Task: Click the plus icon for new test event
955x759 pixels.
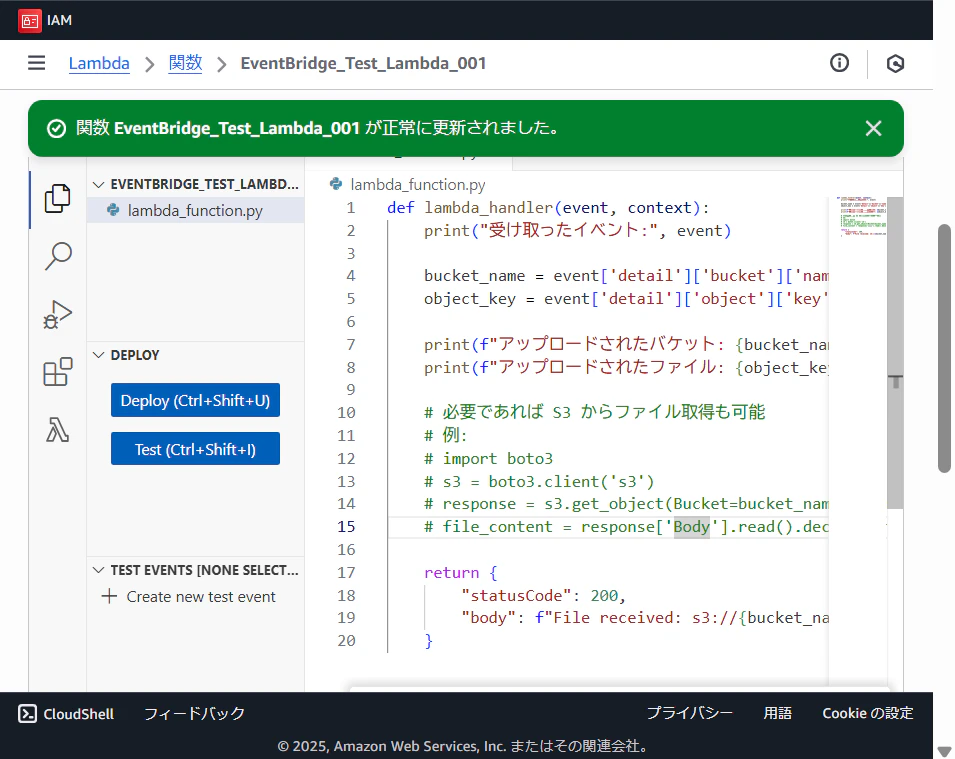Action: point(109,596)
